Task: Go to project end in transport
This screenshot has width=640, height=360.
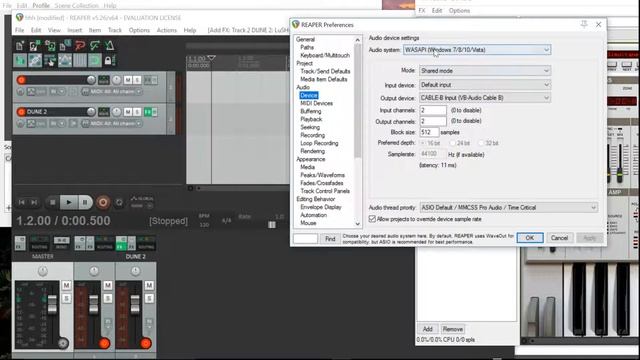Action: [x=34, y=202]
